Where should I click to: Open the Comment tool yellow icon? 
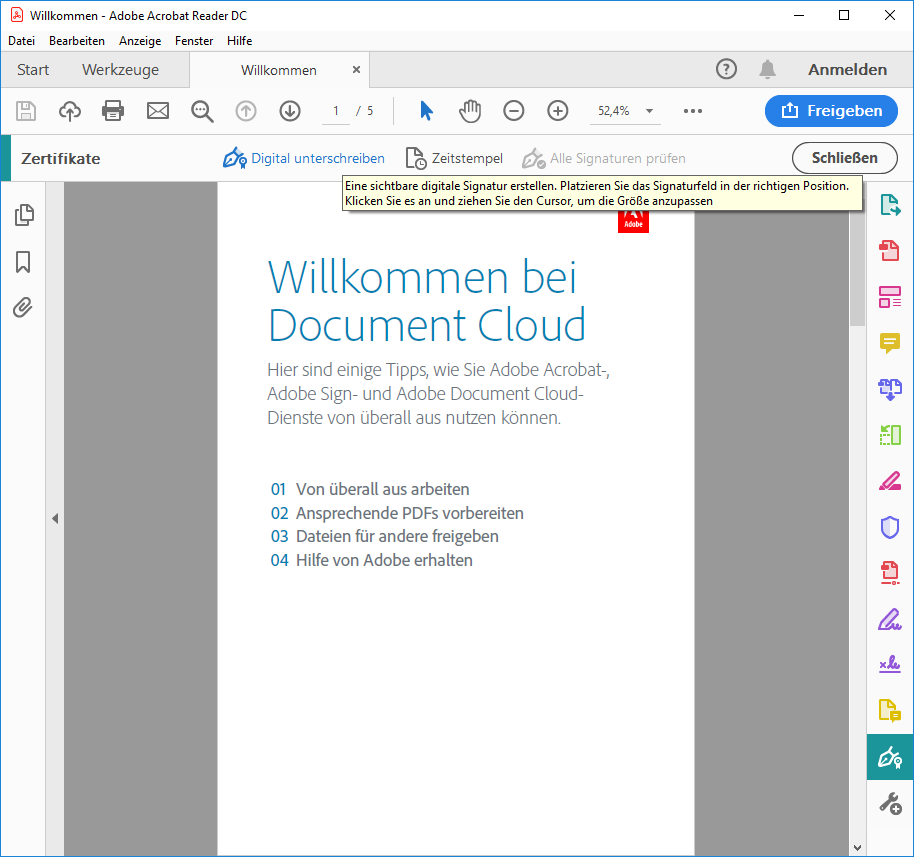click(890, 343)
